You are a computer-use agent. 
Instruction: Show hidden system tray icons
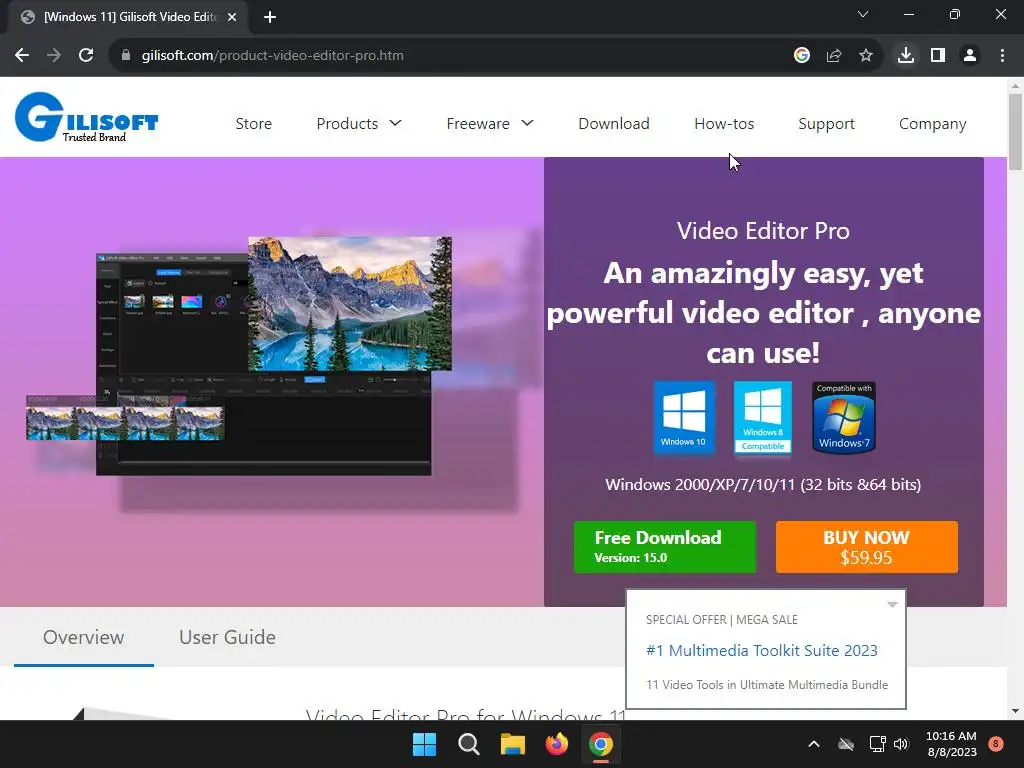coord(814,744)
